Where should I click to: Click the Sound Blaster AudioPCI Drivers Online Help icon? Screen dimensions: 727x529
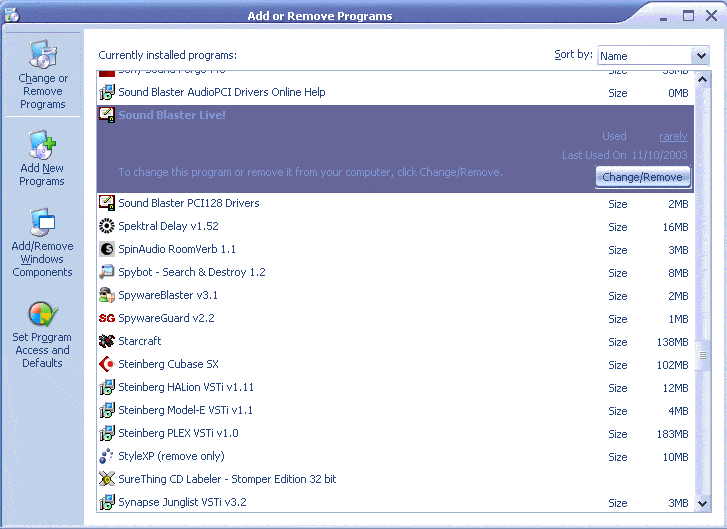click(107, 92)
